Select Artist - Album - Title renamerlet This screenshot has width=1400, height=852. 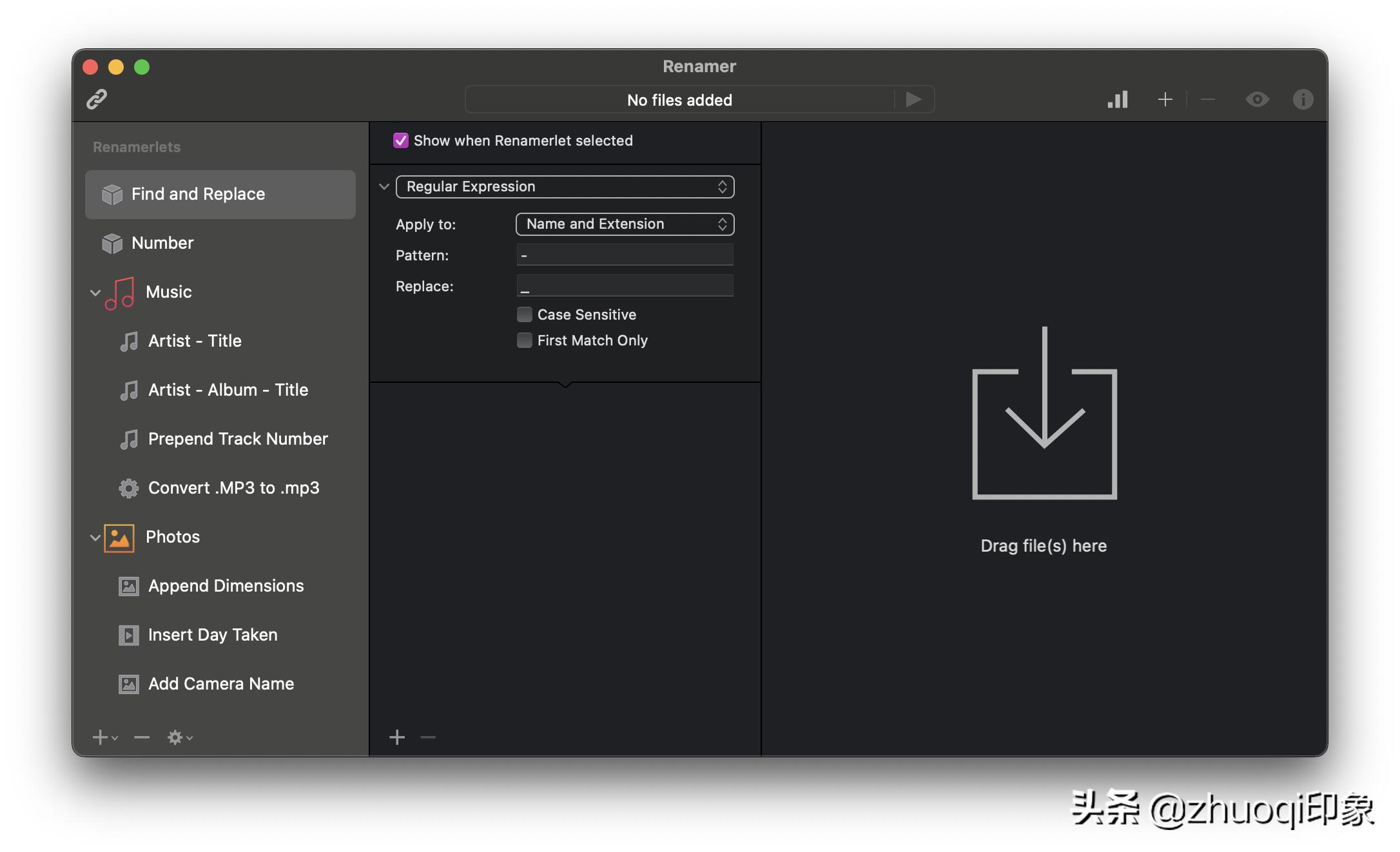click(228, 390)
